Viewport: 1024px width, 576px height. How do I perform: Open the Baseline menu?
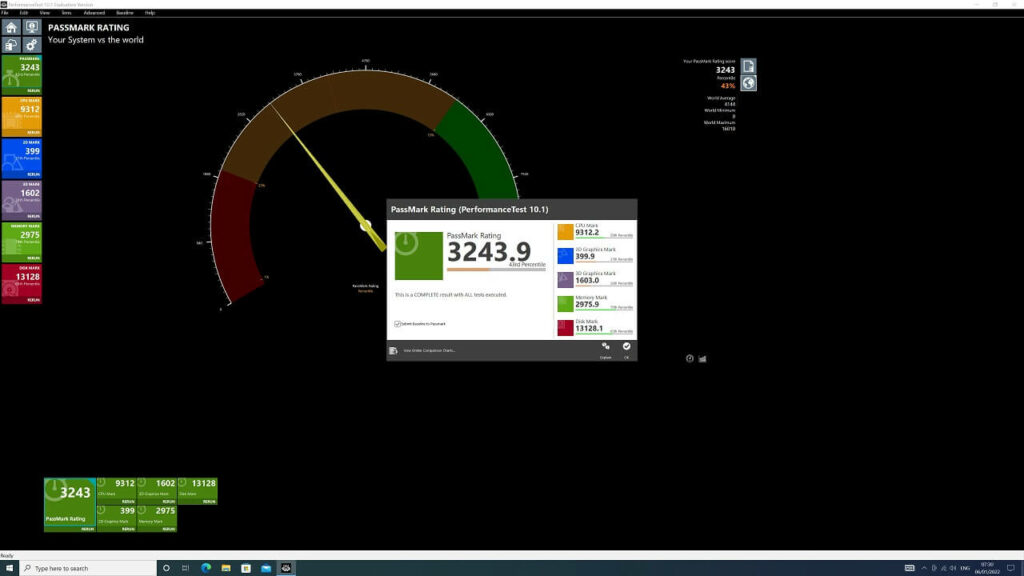[x=125, y=13]
